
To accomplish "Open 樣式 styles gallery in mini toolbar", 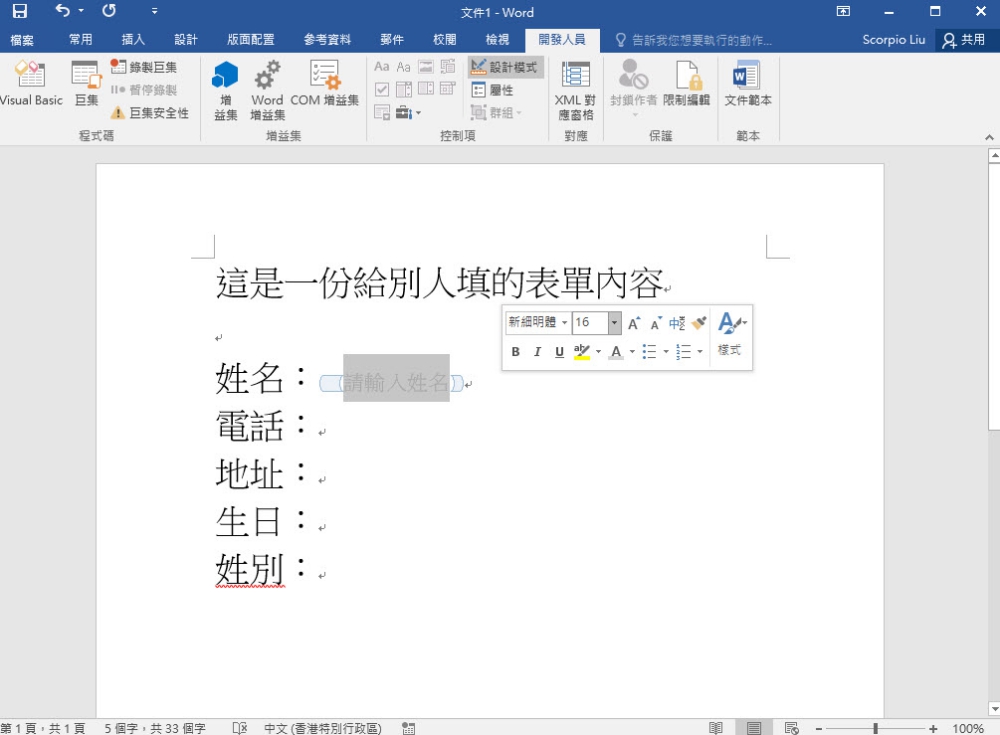I will (731, 333).
